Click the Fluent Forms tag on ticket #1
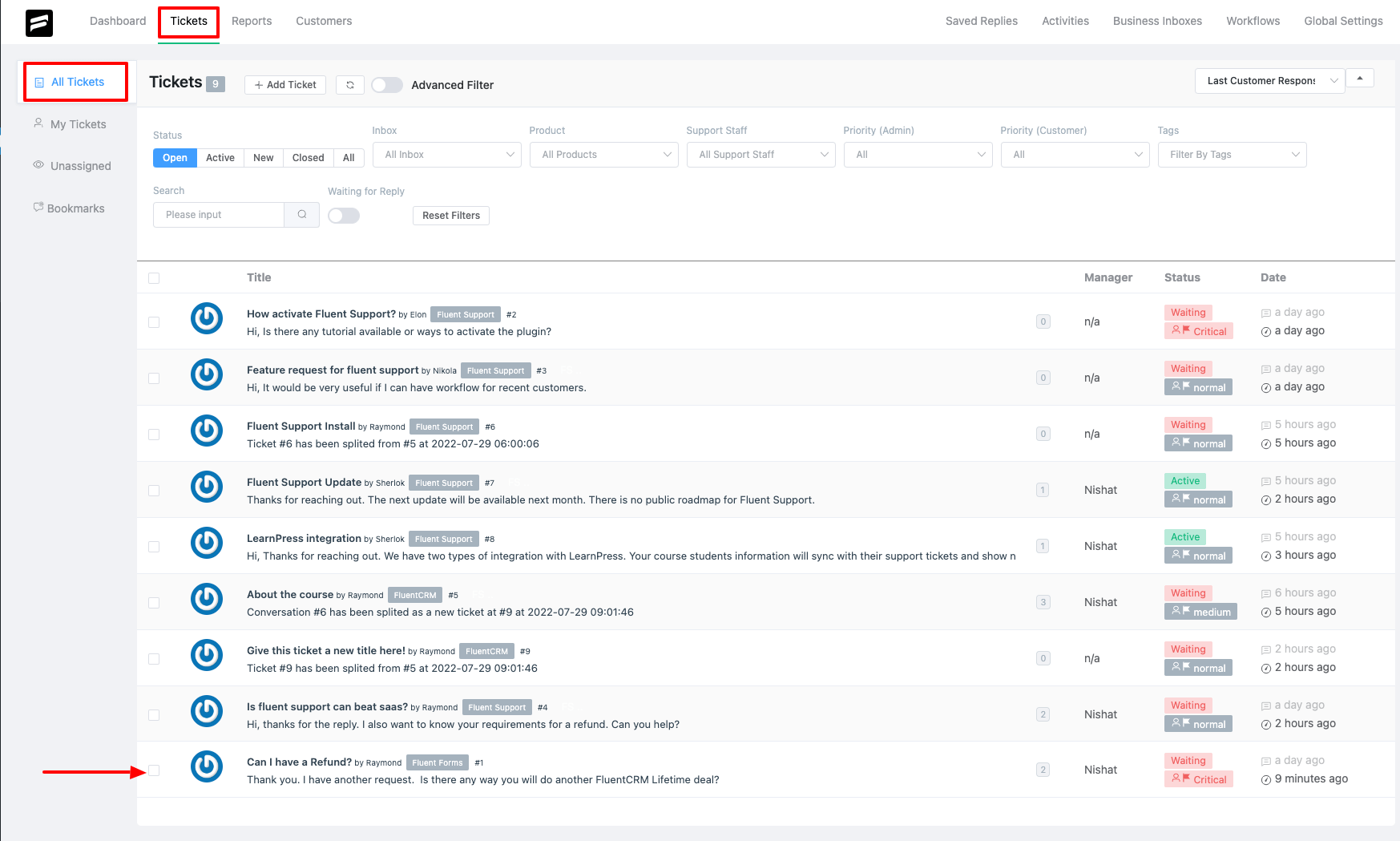 [x=438, y=762]
